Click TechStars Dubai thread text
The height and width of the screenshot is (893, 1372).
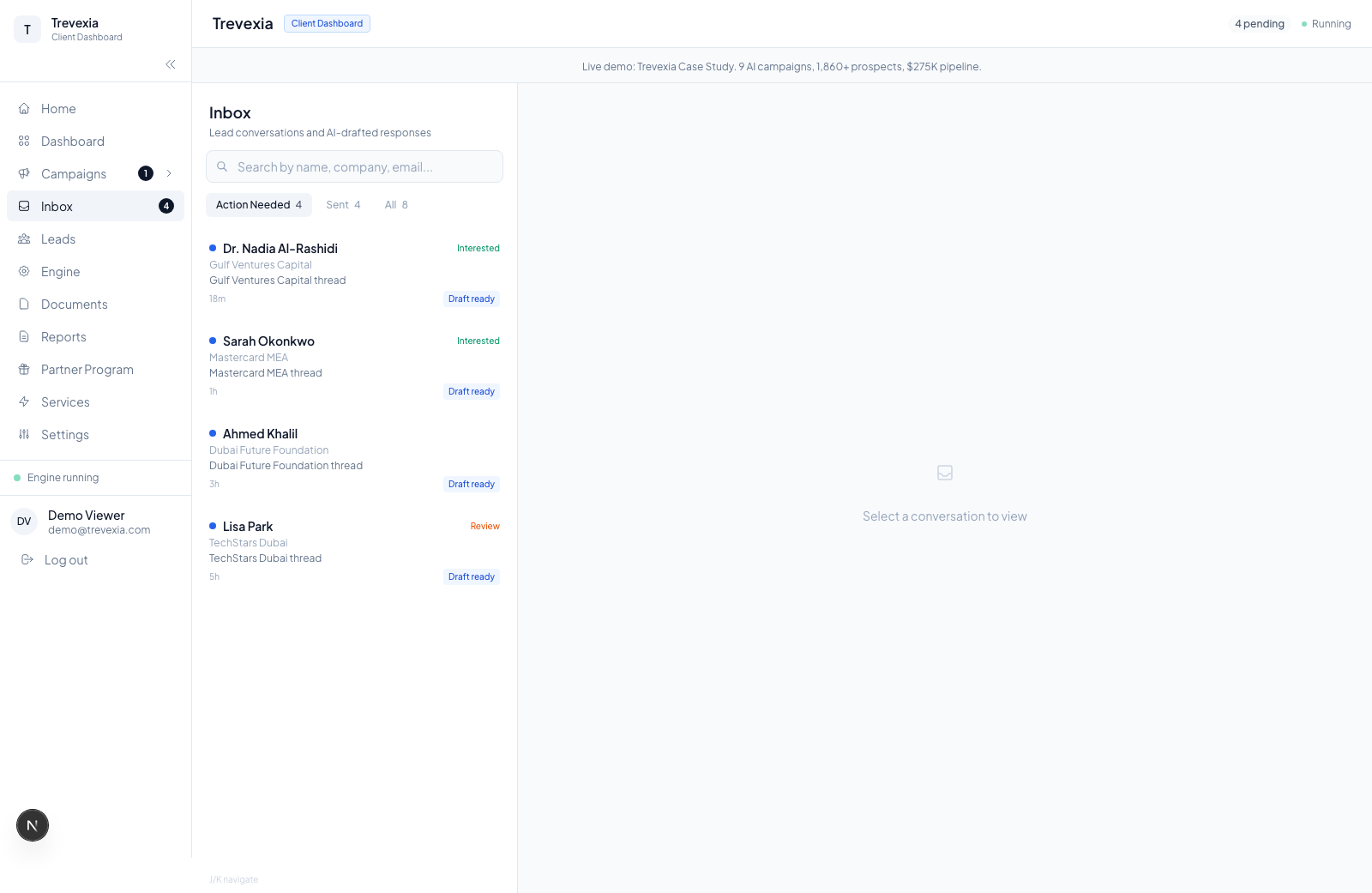point(266,558)
